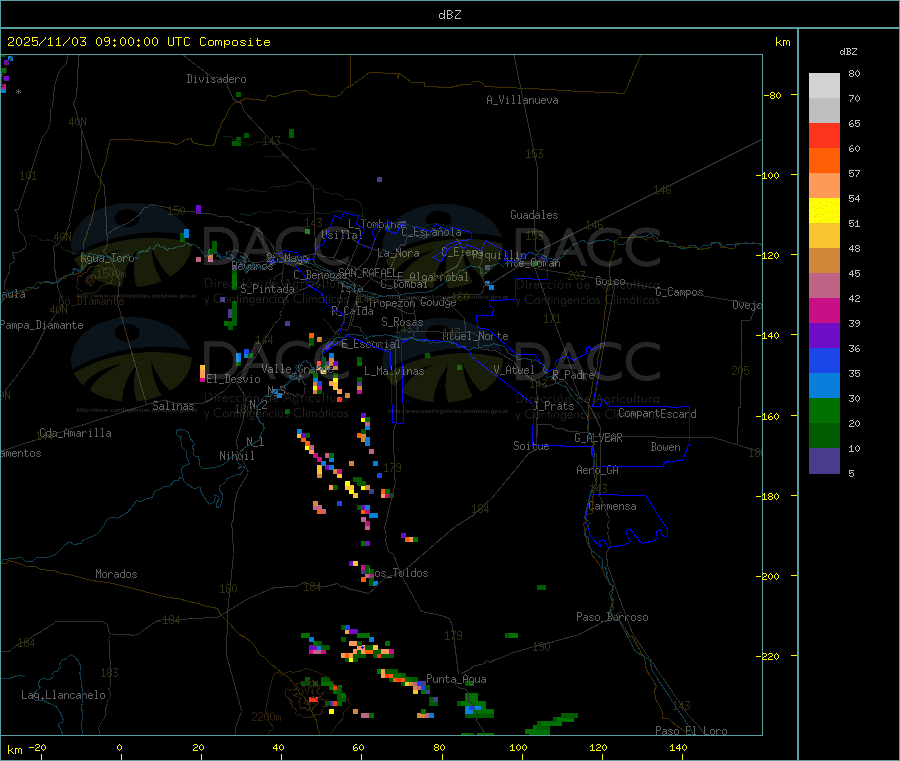
Task: Click the '2025/11/03 09:00:00 UTC Composite' timestamp
Action: pyautogui.click(x=138, y=42)
